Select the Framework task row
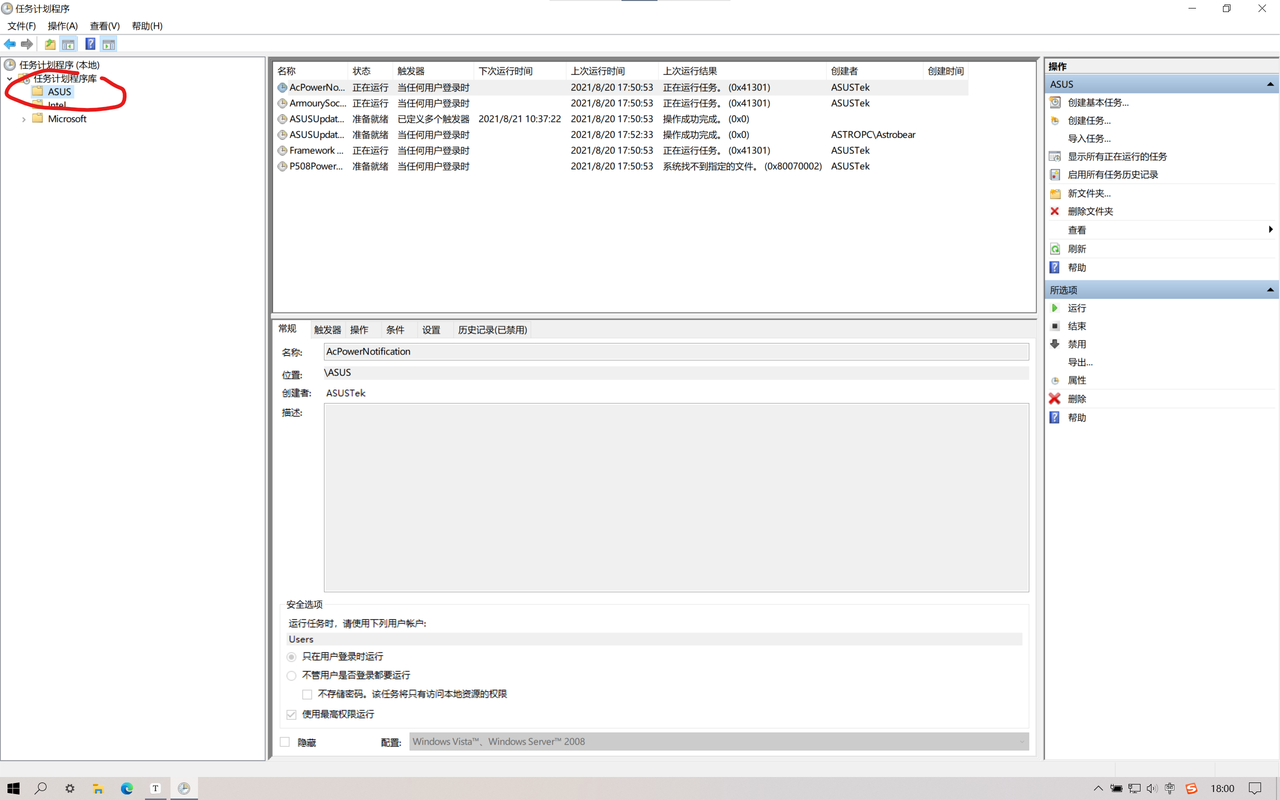1280x800 pixels. pyautogui.click(x=620, y=150)
